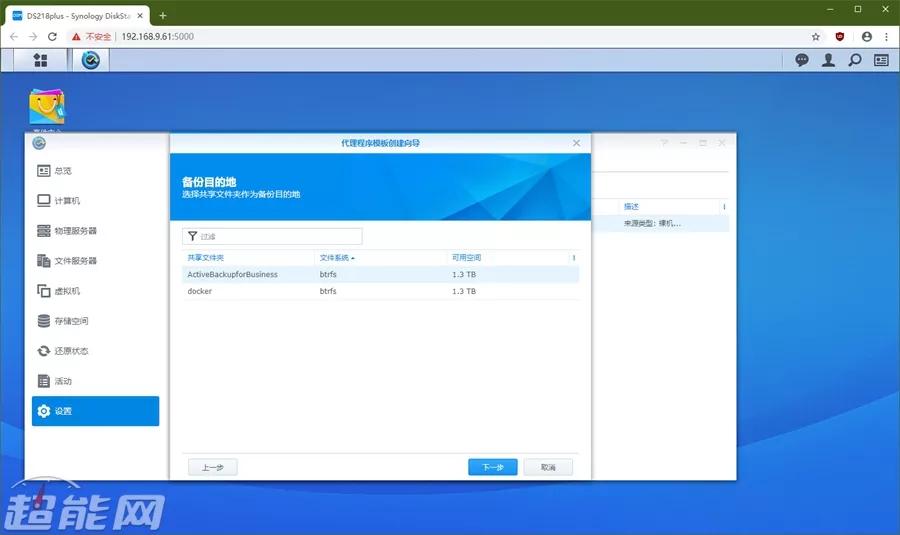The image size is (900, 535).
Task: Bookmark this page with star icon
Action: click(816, 37)
